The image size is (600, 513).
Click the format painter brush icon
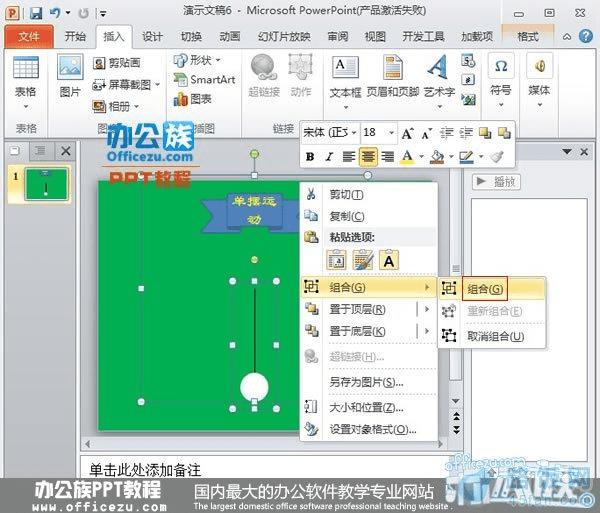(496, 157)
